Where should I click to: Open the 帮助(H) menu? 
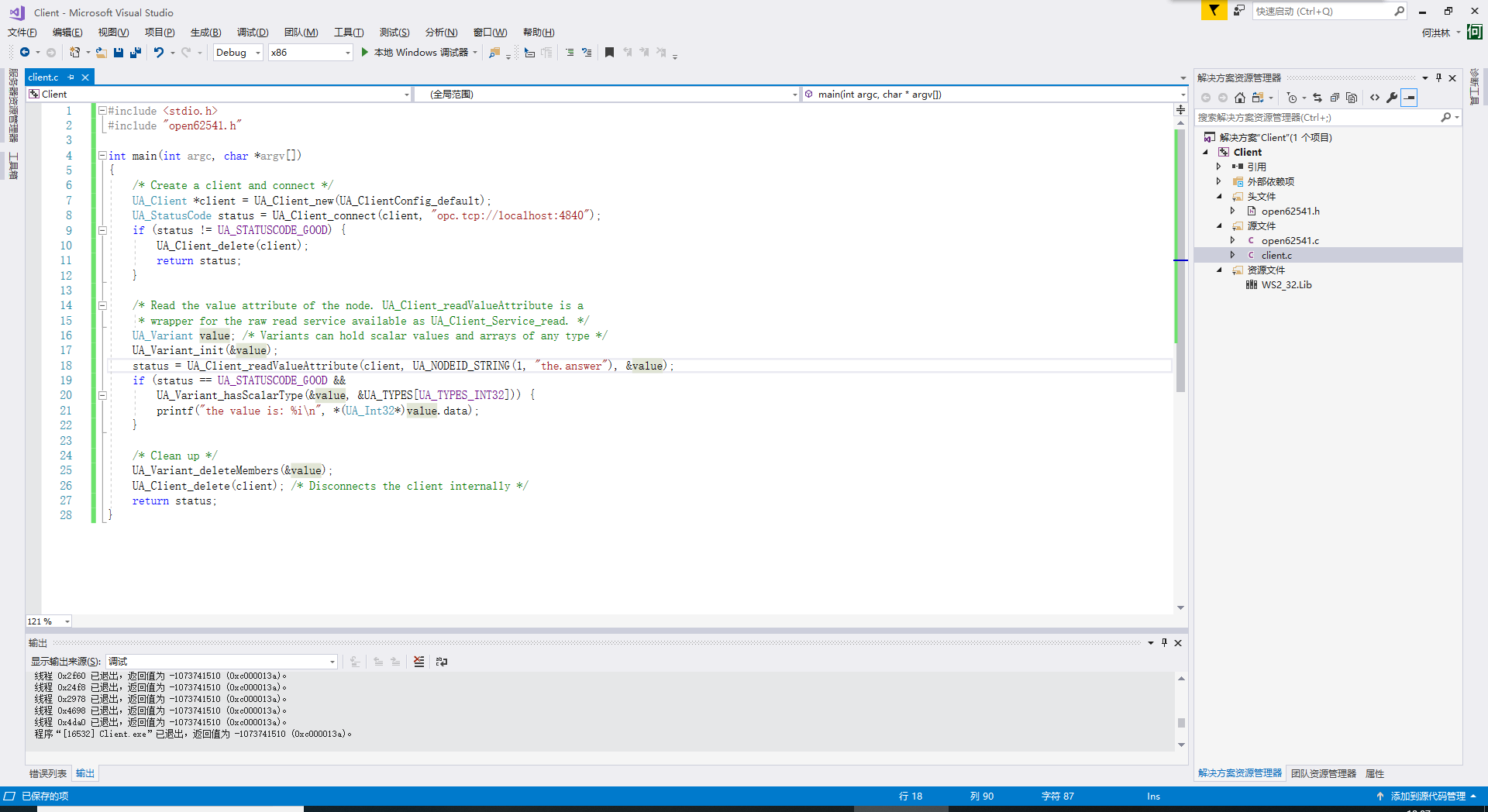pos(539,32)
